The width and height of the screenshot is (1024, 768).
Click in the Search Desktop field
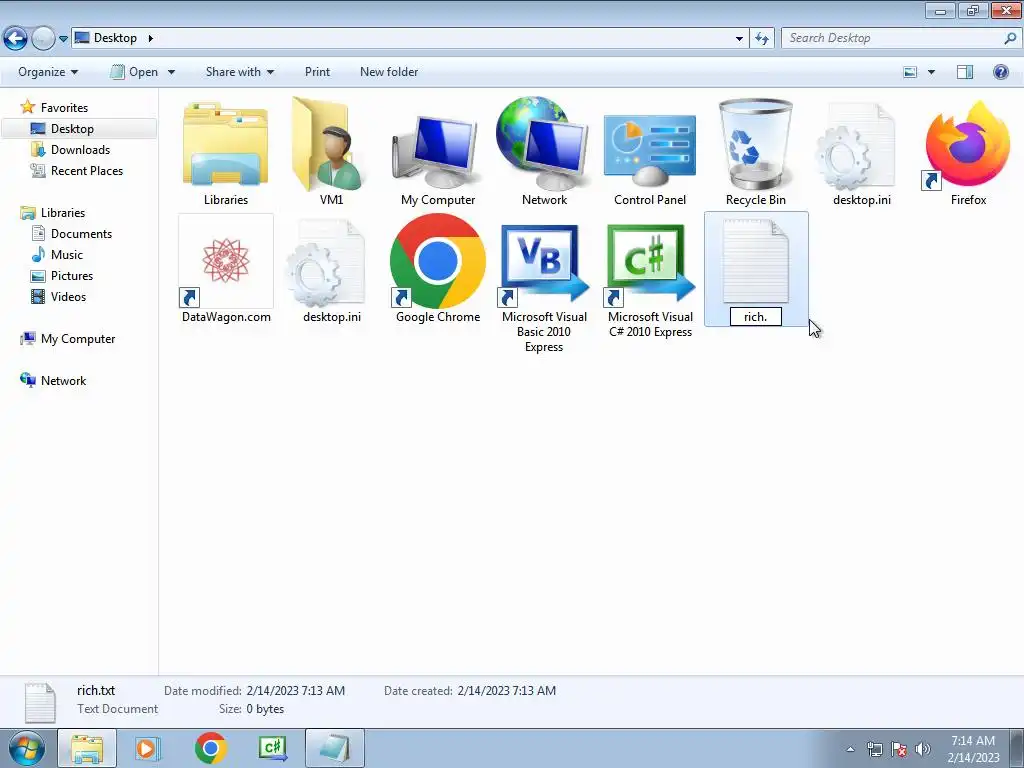pos(891,39)
